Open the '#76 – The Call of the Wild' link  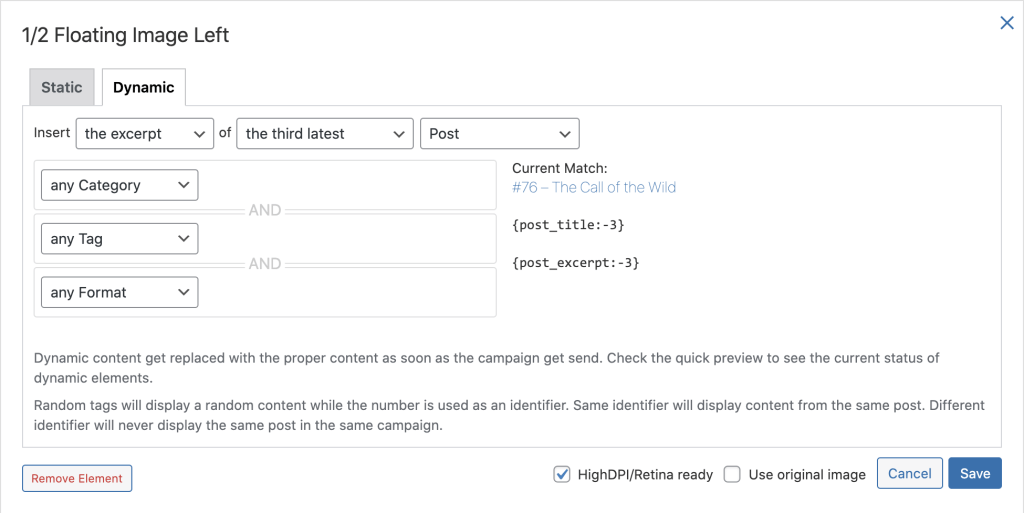pos(594,187)
